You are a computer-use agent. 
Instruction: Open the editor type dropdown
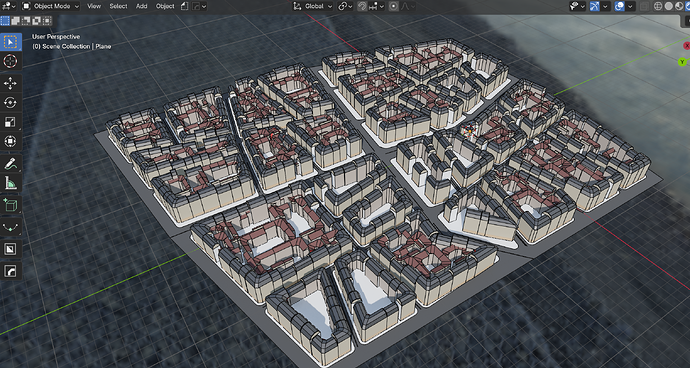tap(8, 6)
